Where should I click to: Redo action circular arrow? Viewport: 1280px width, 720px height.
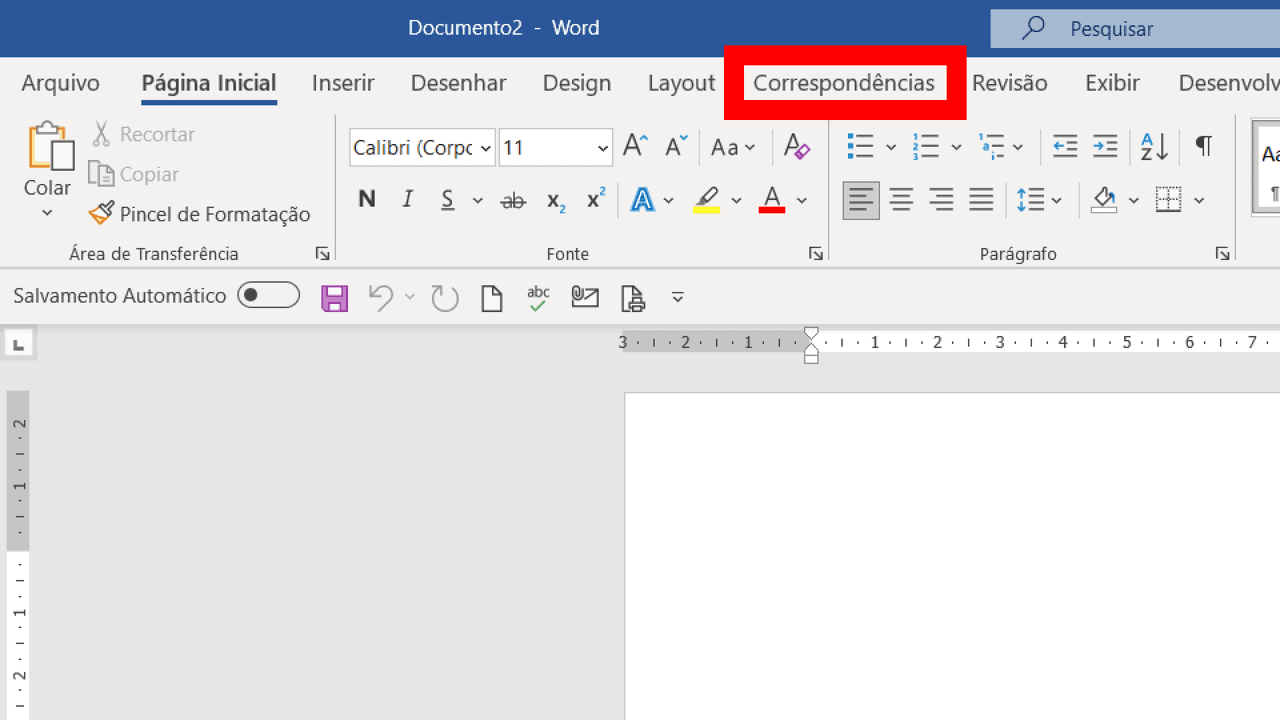[445, 298]
